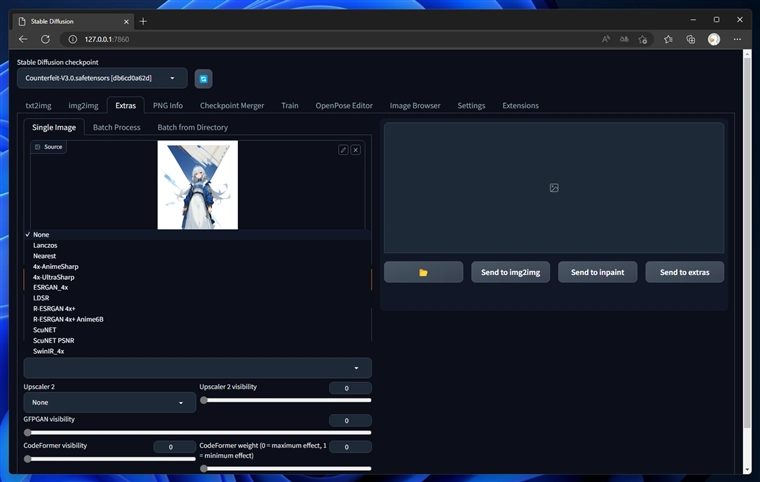This screenshot has height=482, width=760.
Task: Open the PNG Info tab
Action: pos(168,105)
